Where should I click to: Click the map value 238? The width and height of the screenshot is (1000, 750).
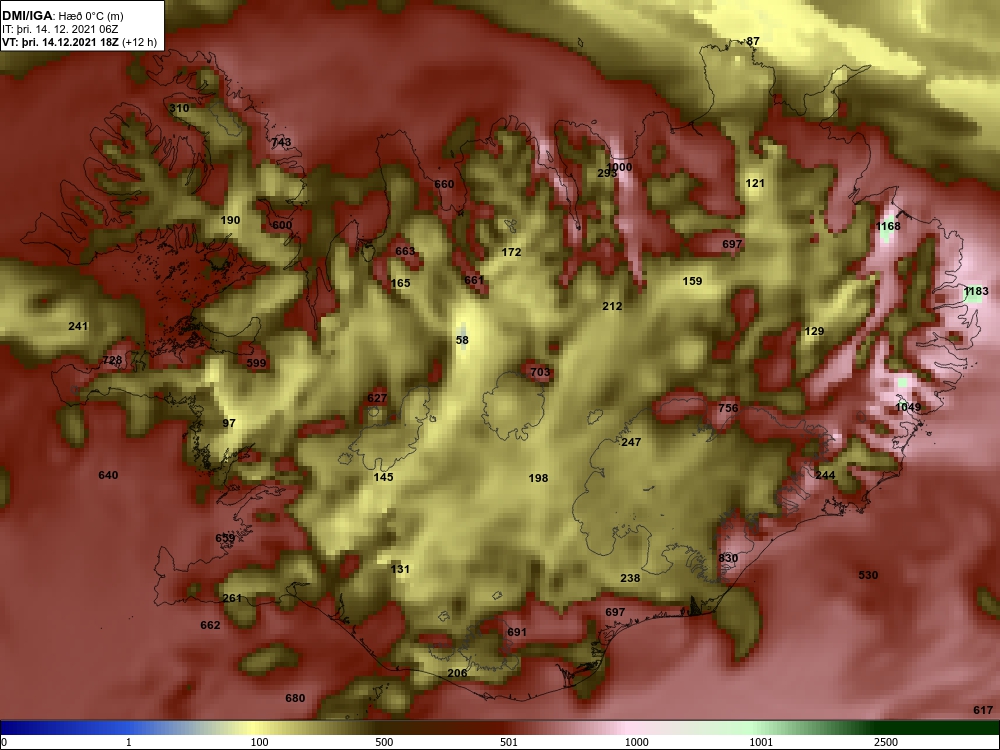tap(630, 578)
